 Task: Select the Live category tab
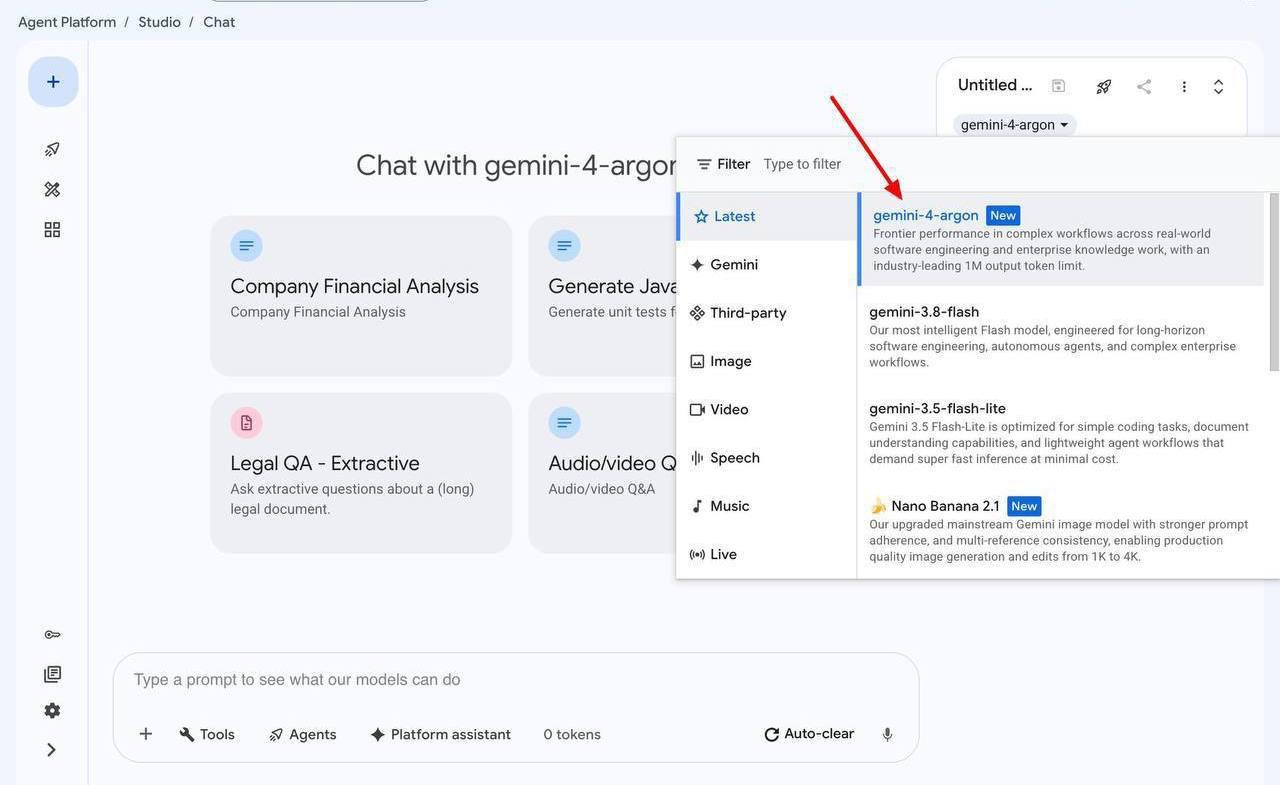coord(767,554)
